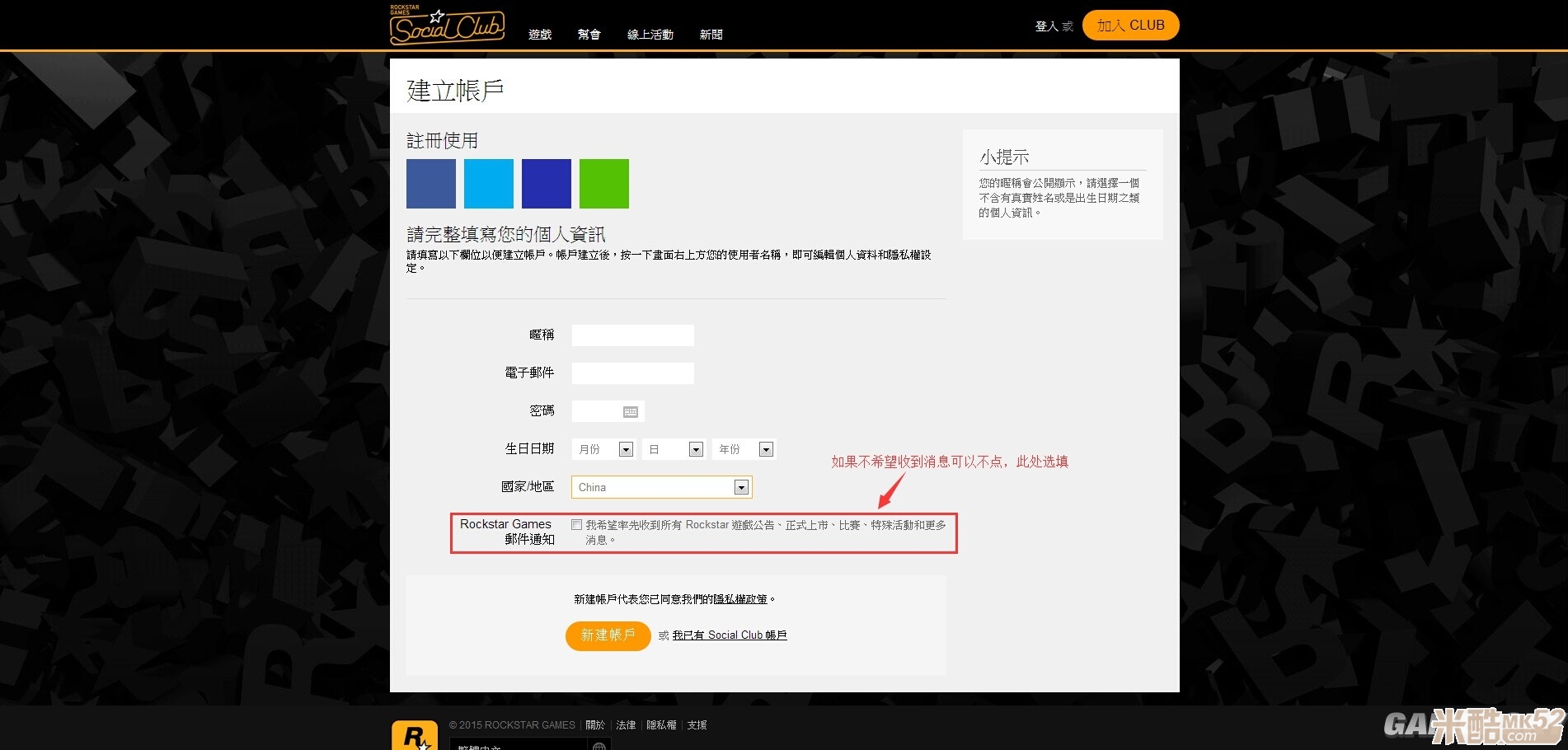Image resolution: width=1568 pixels, height=750 pixels.
Task: Open the 年份 birth year dropdown
Action: 744,449
